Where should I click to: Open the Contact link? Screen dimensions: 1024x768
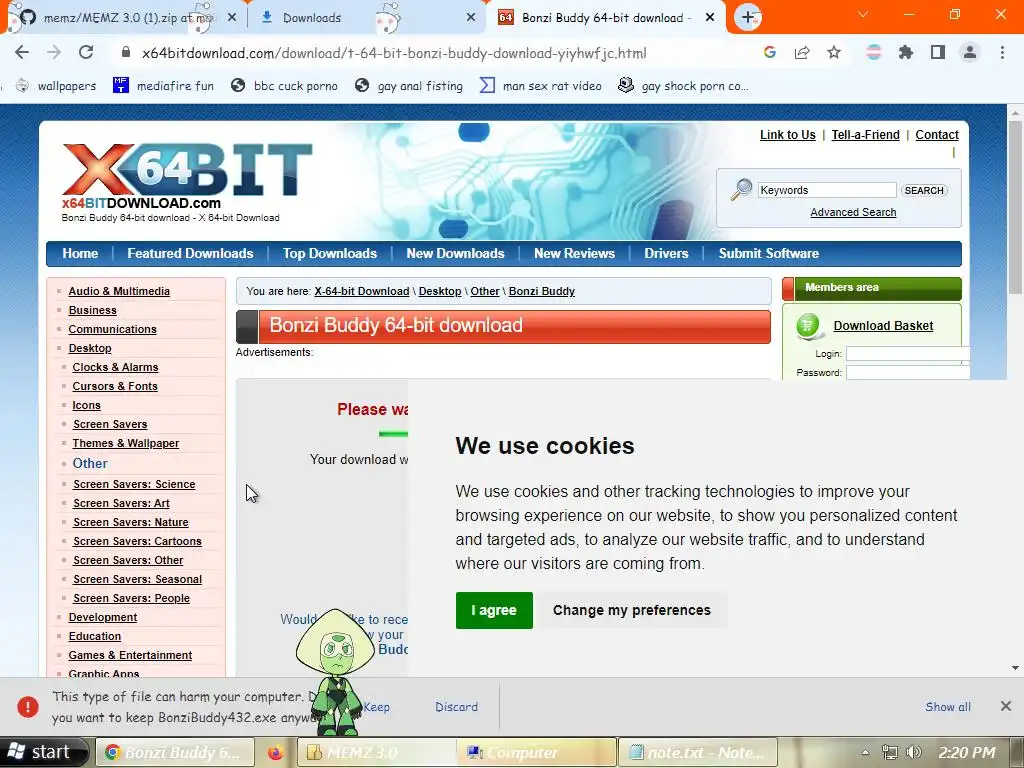point(936,135)
